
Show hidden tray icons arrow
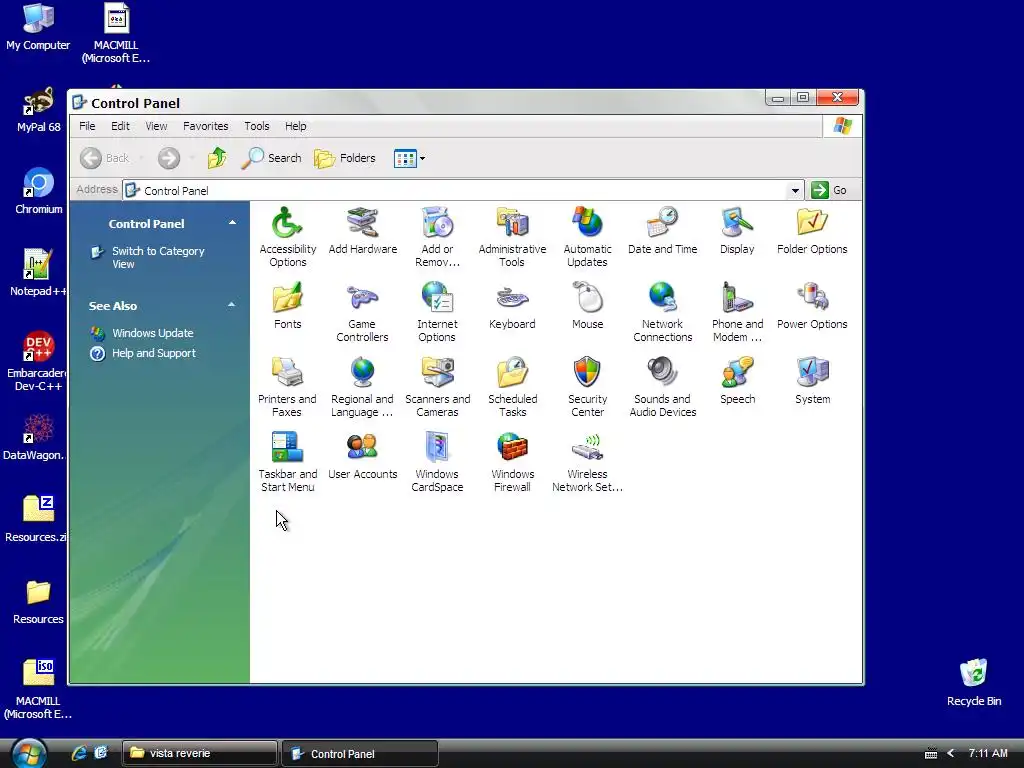pos(951,754)
